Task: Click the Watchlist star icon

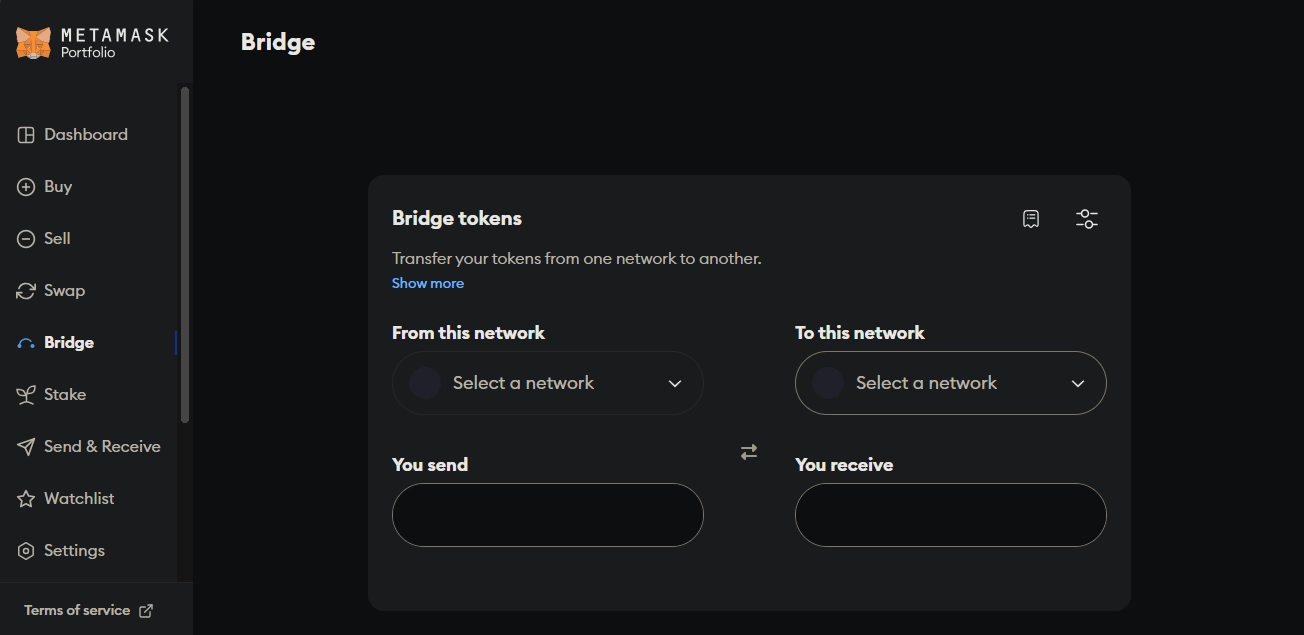Action: pyautogui.click(x=26, y=499)
